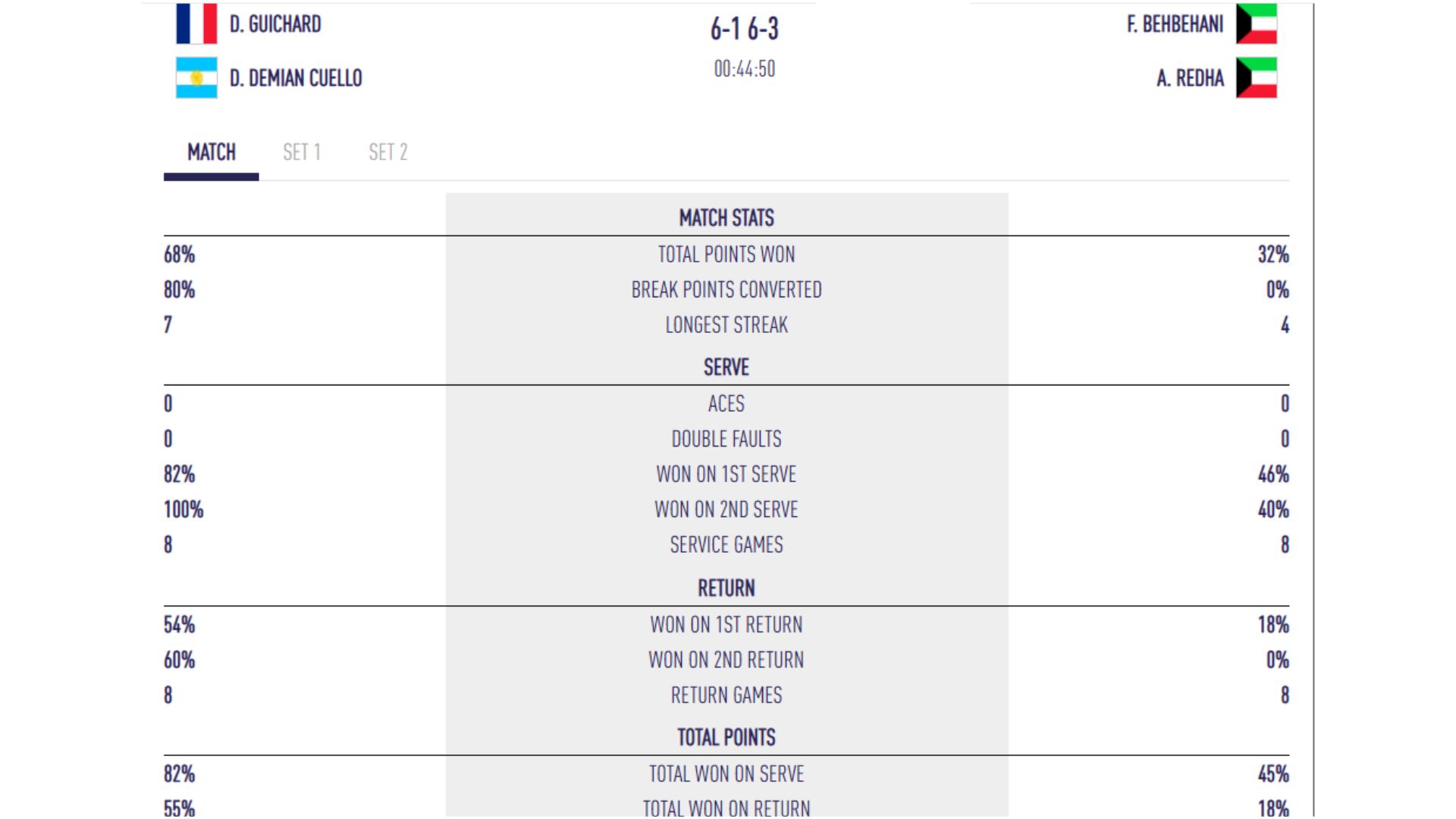Click the MATCH STATS section header
The image size is (1456, 819).
[x=726, y=218]
